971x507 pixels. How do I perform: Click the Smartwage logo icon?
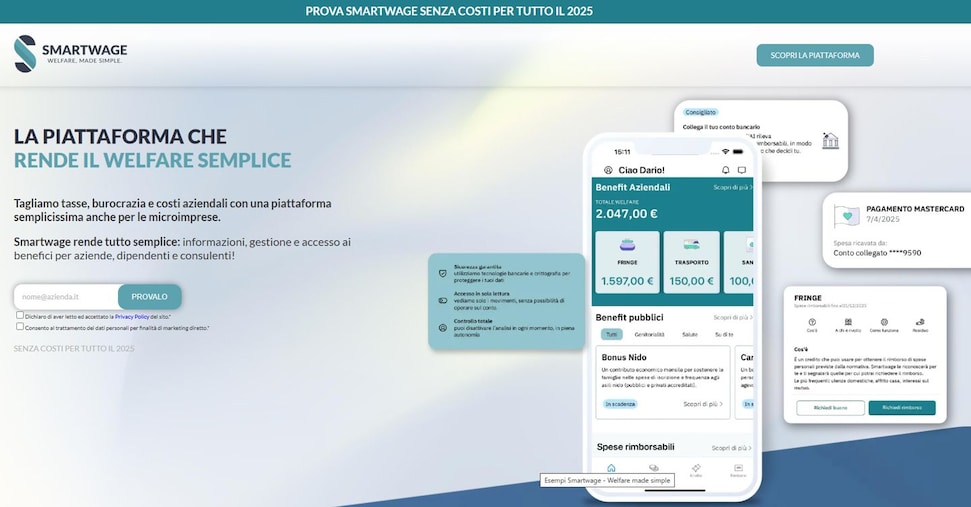[x=25, y=54]
